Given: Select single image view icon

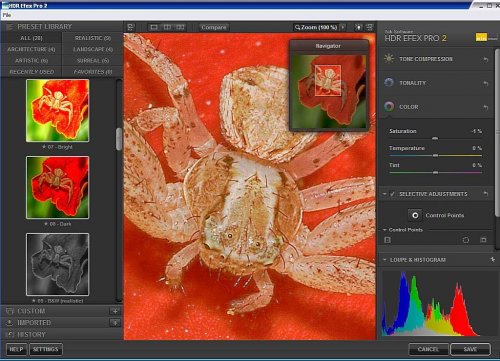Looking at the screenshot, I should 154,27.
